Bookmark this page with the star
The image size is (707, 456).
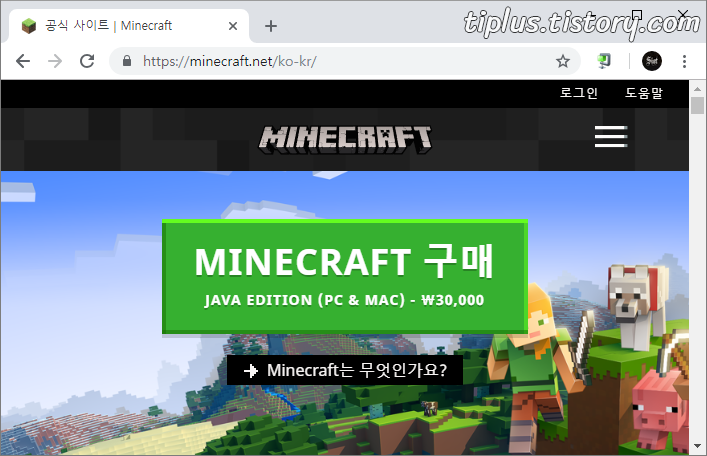pos(562,61)
